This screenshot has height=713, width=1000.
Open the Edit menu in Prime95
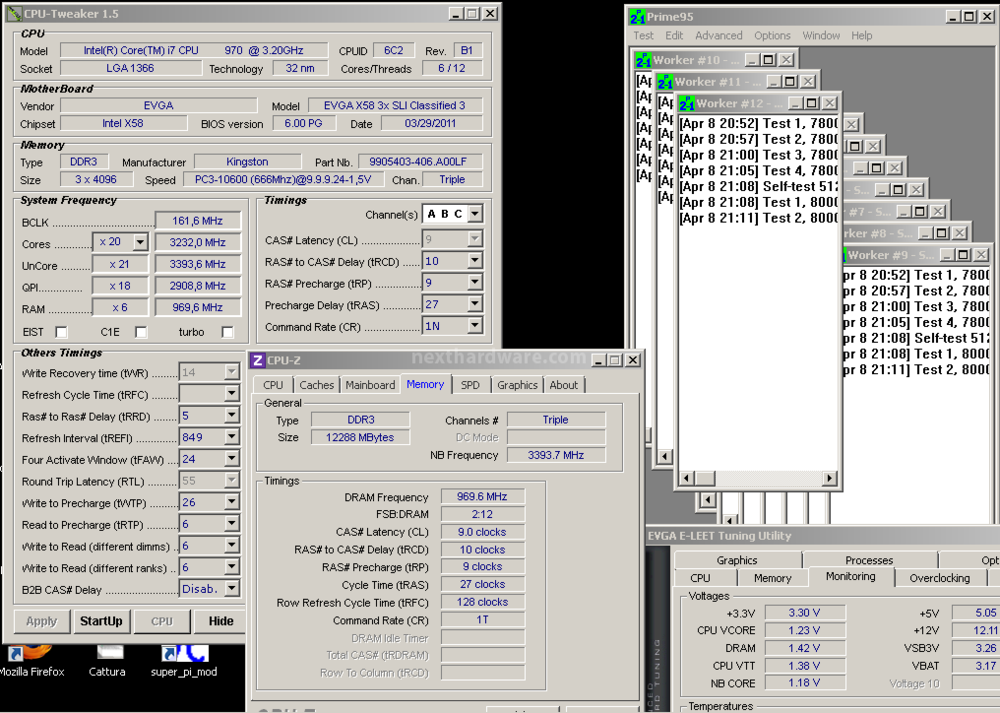674,36
